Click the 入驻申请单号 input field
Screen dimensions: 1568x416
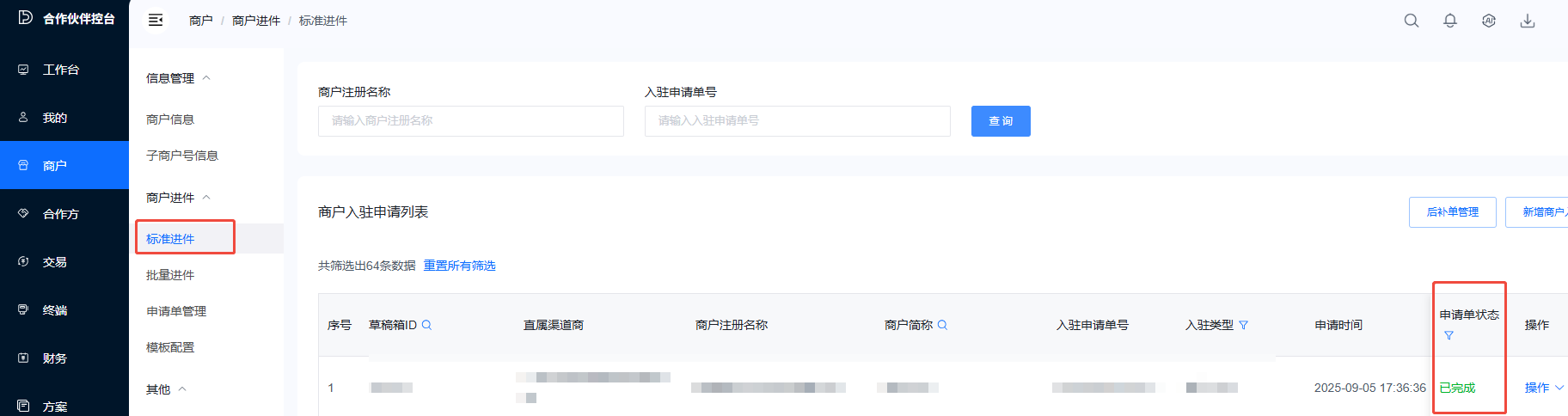797,121
